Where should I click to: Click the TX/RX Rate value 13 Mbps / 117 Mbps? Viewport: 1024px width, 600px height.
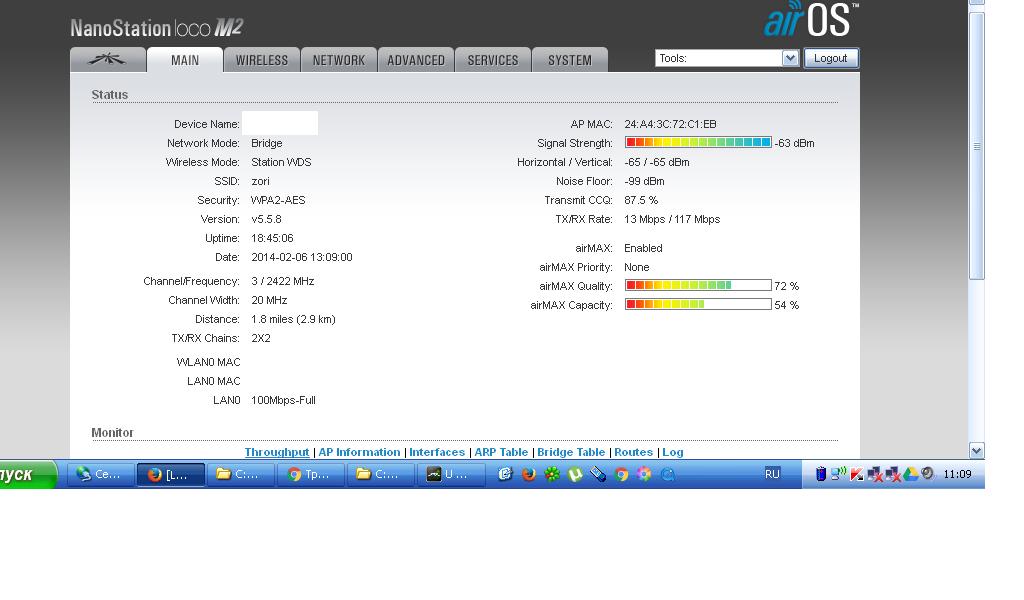672,219
